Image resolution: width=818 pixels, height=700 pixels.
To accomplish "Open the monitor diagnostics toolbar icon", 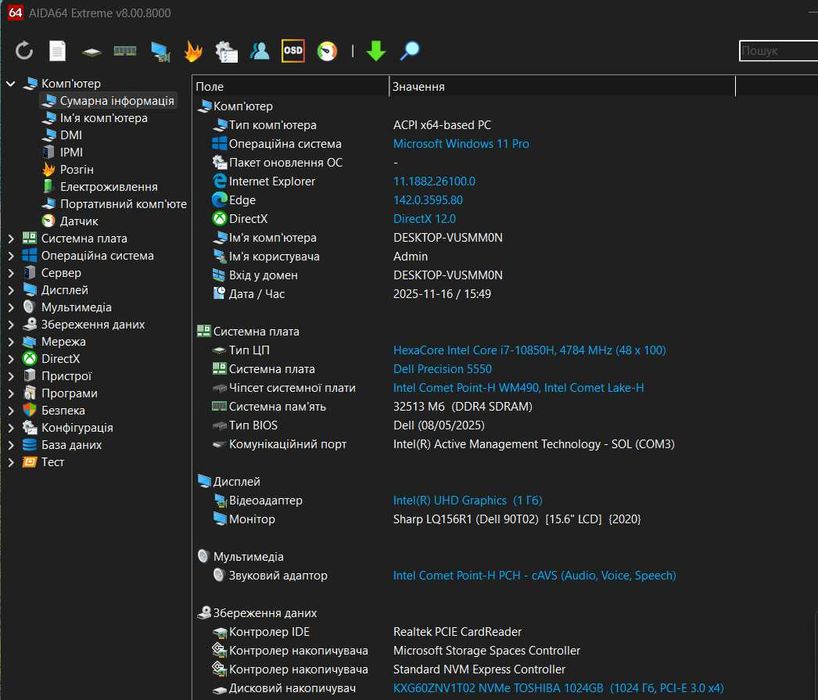I will click(x=160, y=52).
